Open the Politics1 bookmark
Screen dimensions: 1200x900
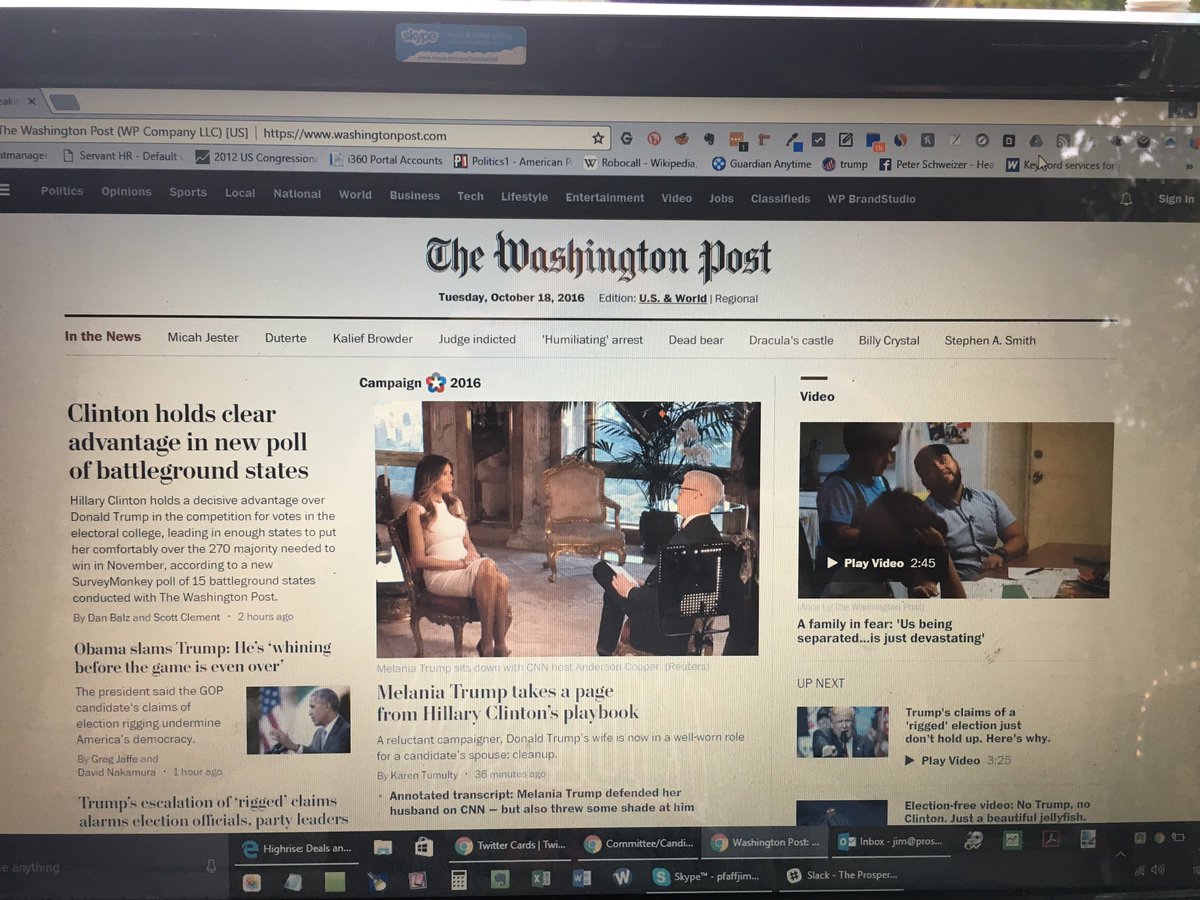[513, 161]
